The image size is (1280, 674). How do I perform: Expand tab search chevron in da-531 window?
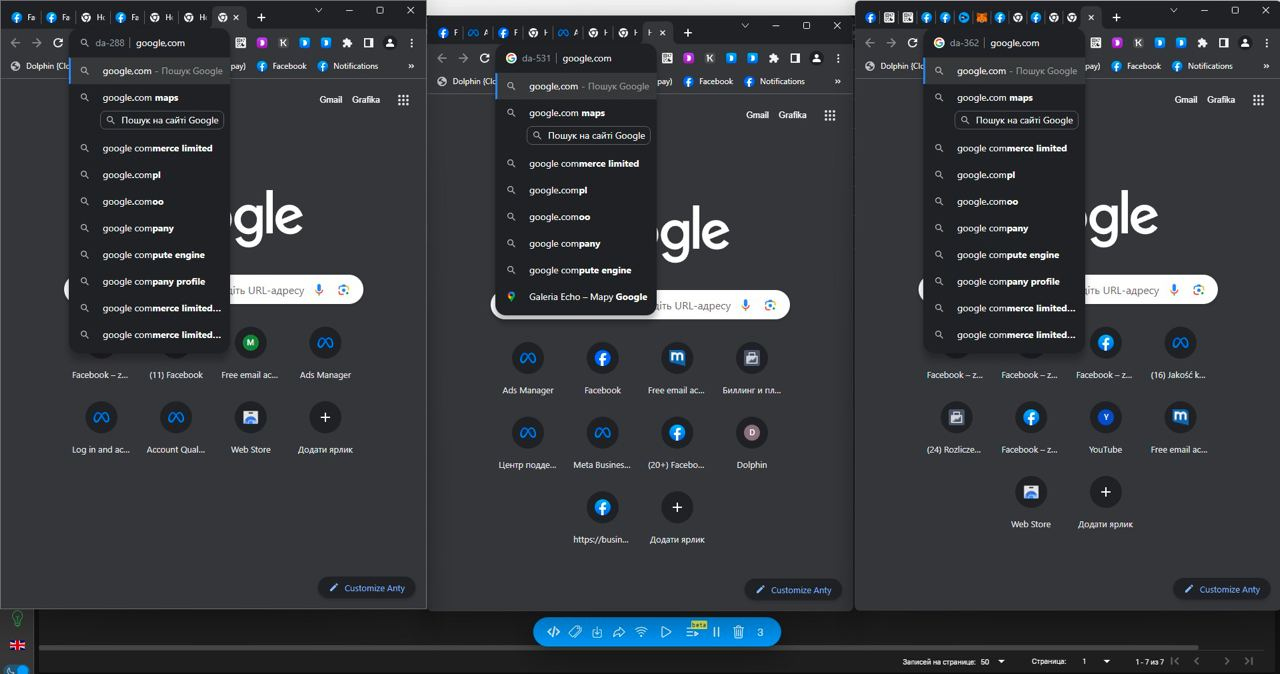[x=745, y=25]
